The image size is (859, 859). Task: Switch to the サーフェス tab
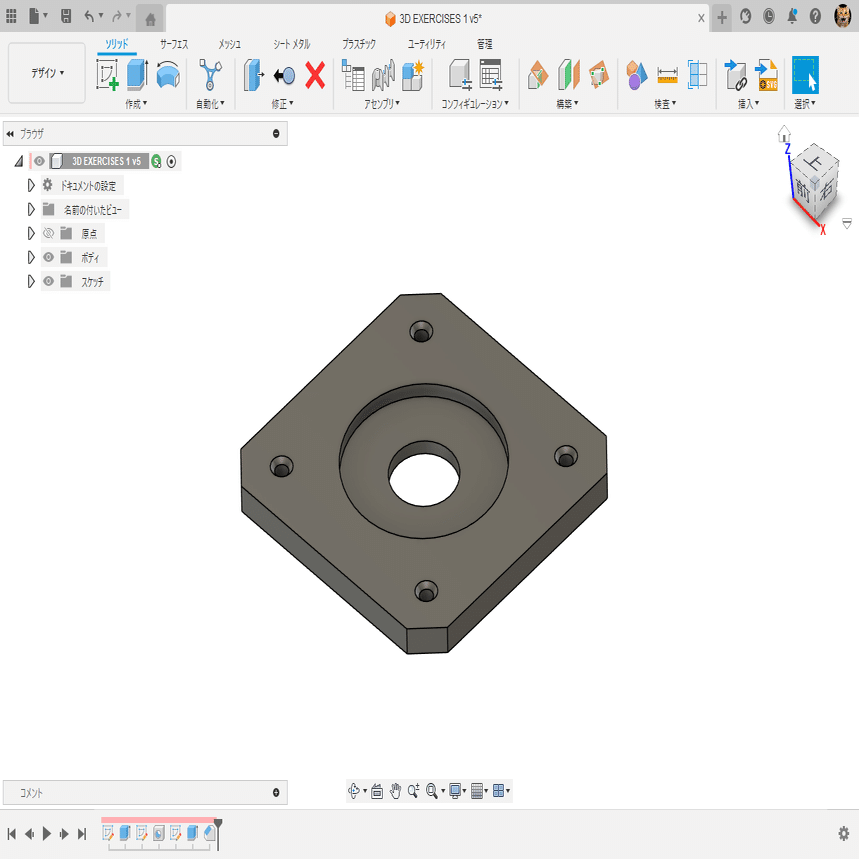point(174,44)
